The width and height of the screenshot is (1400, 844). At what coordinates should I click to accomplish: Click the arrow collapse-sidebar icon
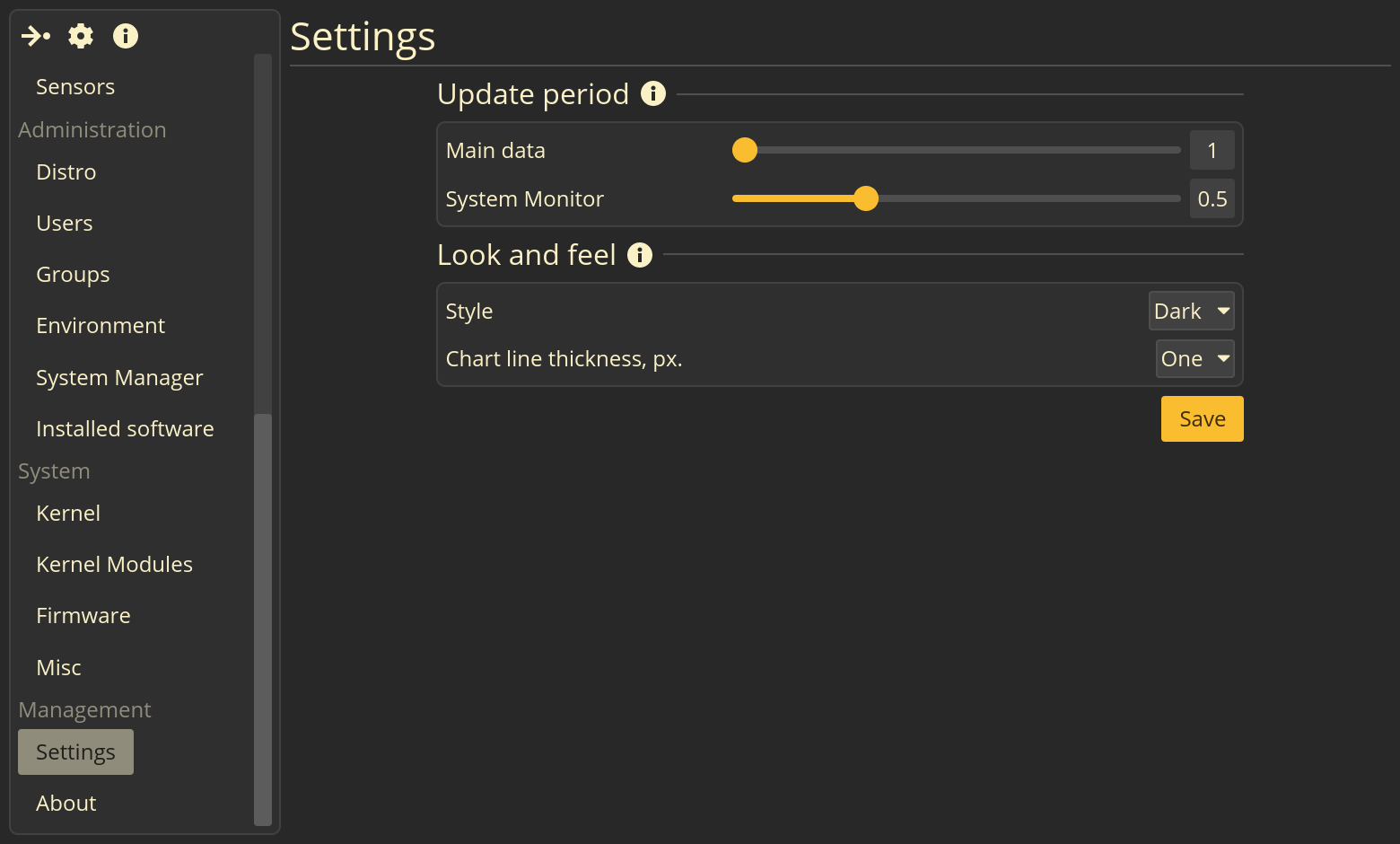[36, 36]
